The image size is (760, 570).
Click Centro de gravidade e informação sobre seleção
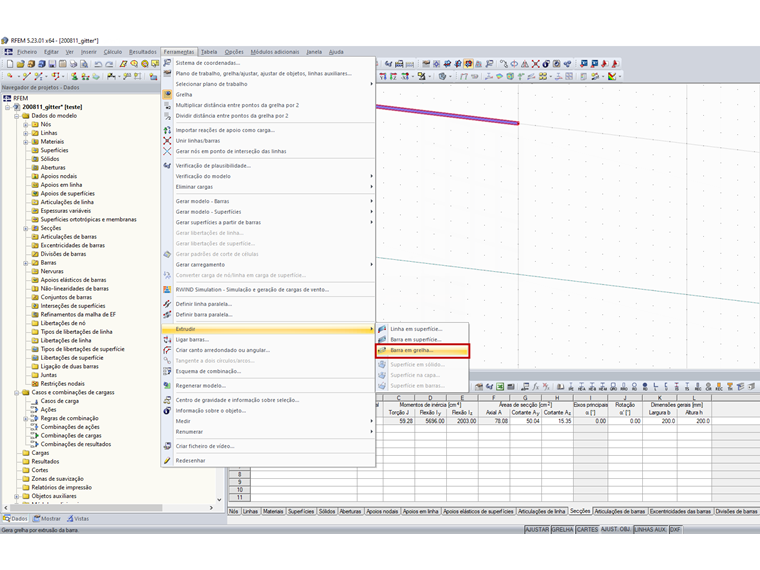click(x=269, y=400)
